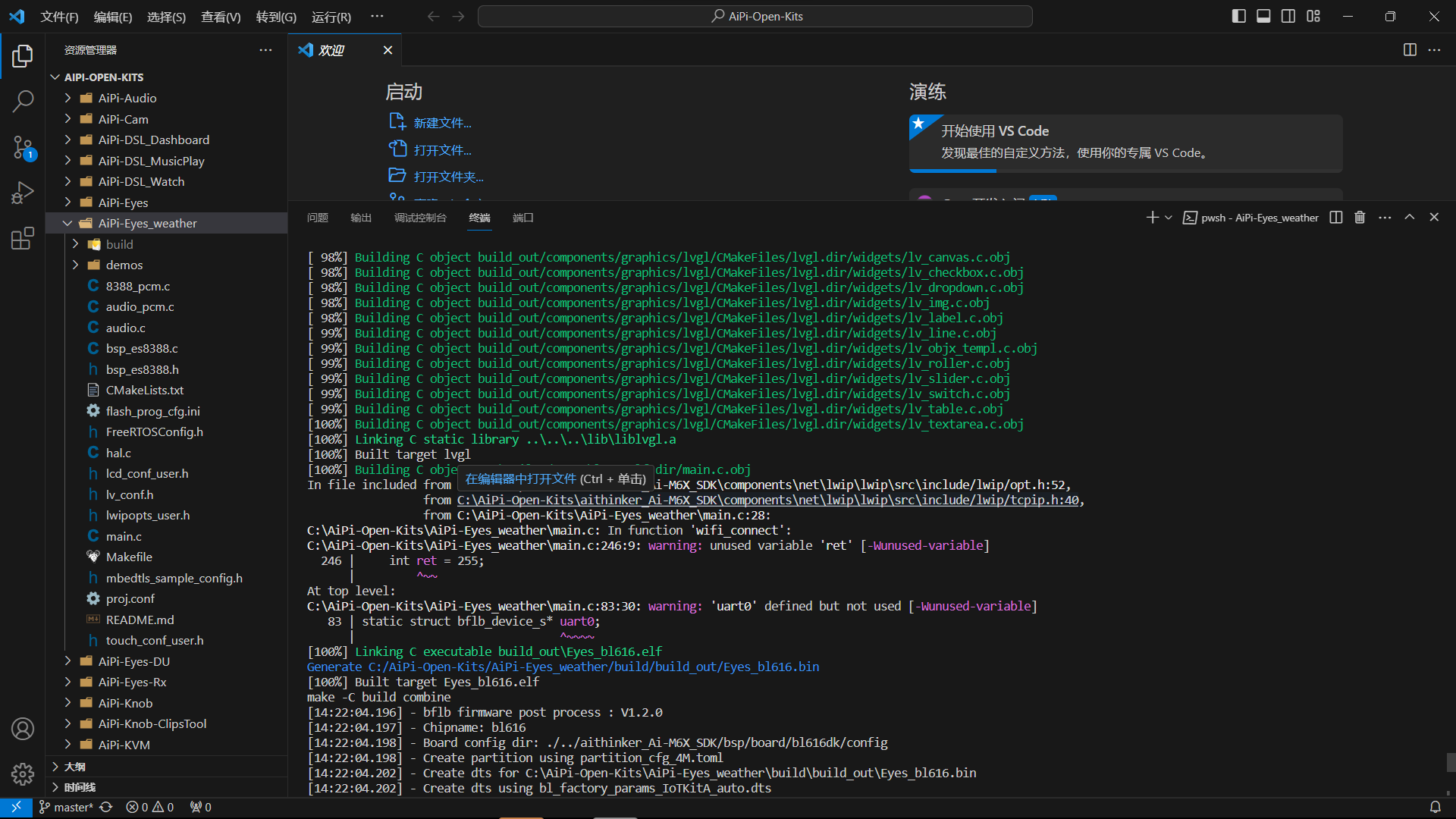
Task: Create a new terminal with plus icon
Action: point(1152,218)
